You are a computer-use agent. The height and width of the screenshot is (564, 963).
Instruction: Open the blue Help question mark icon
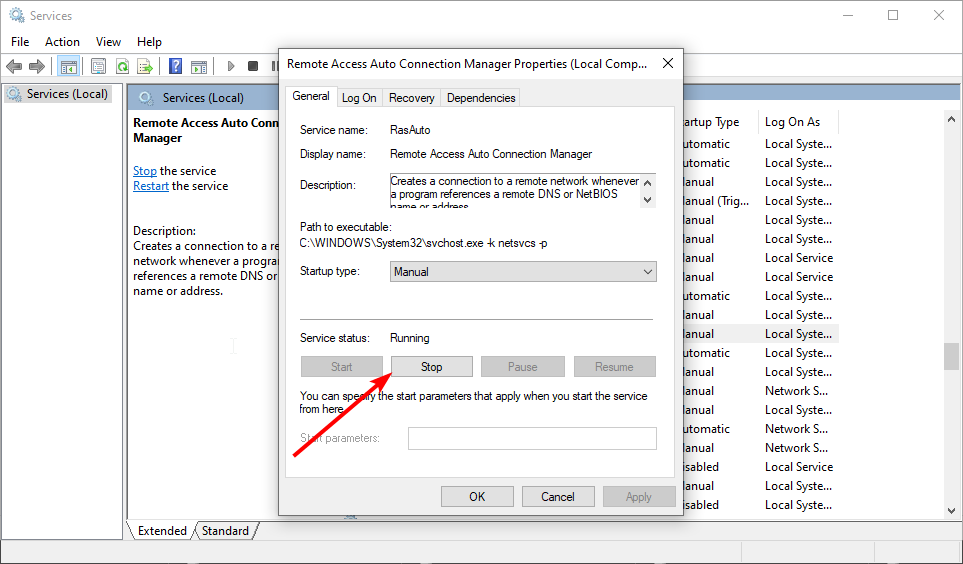coord(176,66)
